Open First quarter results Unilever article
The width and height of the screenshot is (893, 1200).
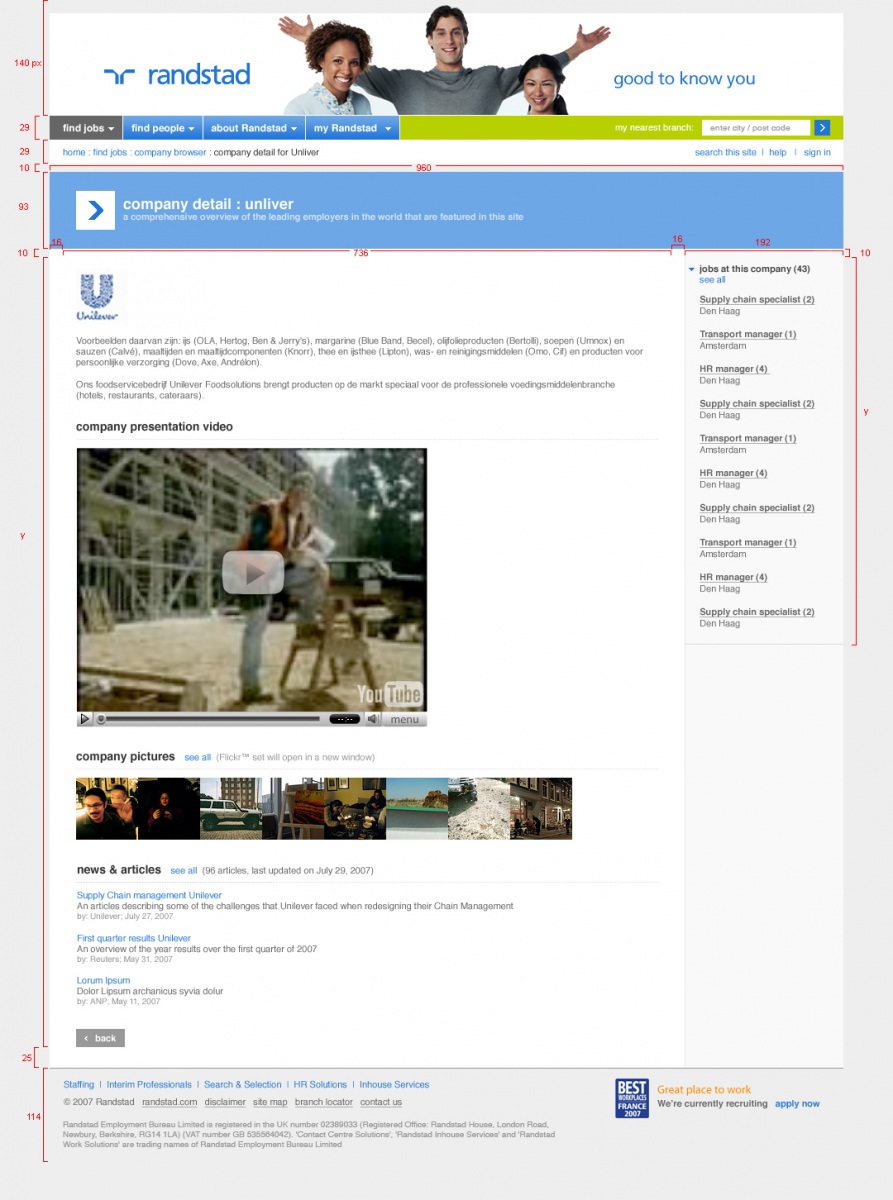134,938
